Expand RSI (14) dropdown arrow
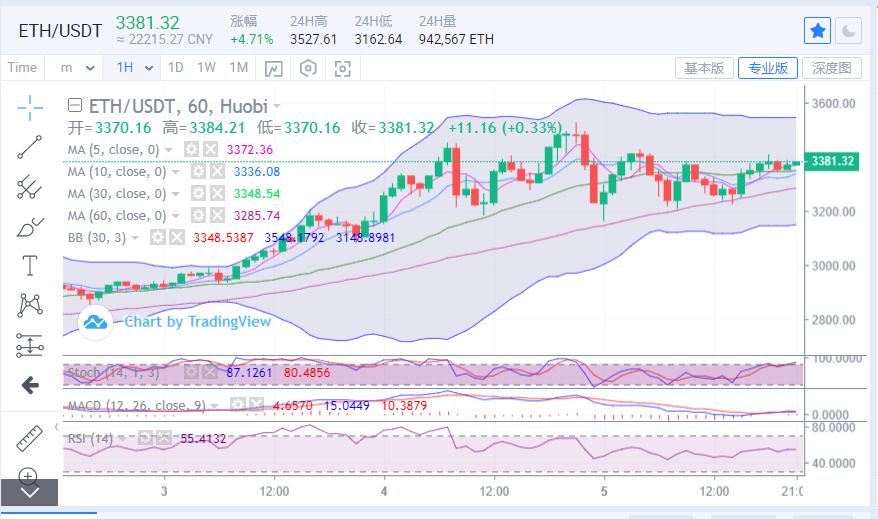Image resolution: width=878 pixels, height=519 pixels. click(x=122, y=439)
